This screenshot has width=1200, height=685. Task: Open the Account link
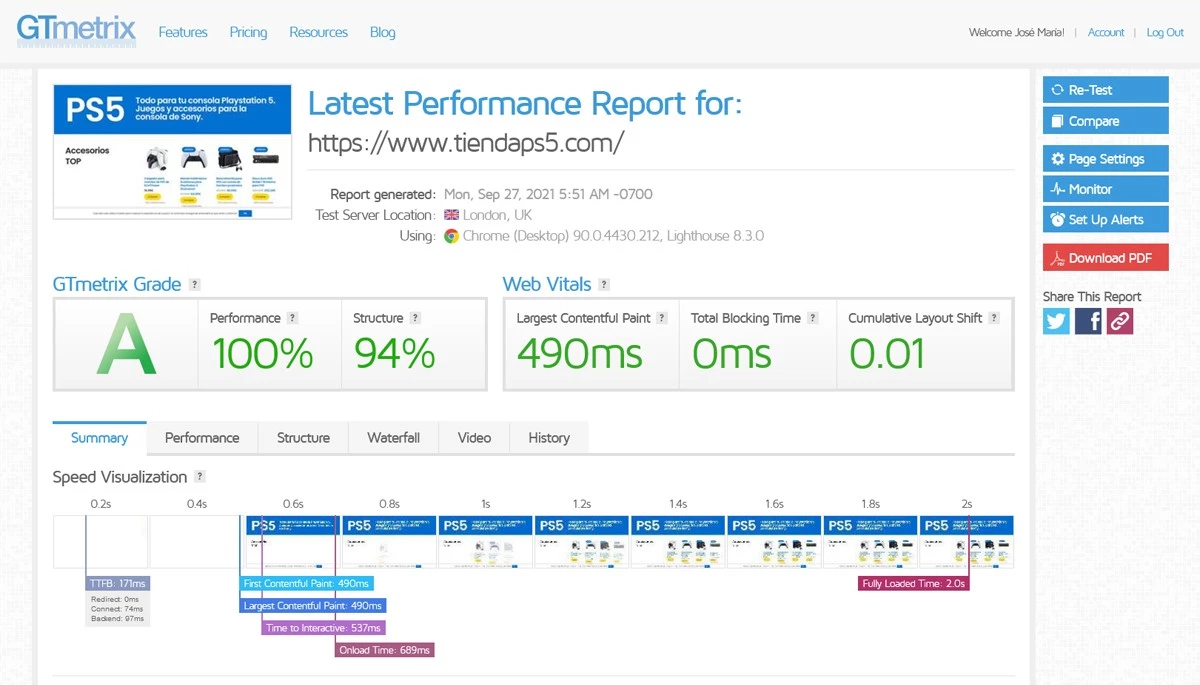pyautogui.click(x=1106, y=32)
